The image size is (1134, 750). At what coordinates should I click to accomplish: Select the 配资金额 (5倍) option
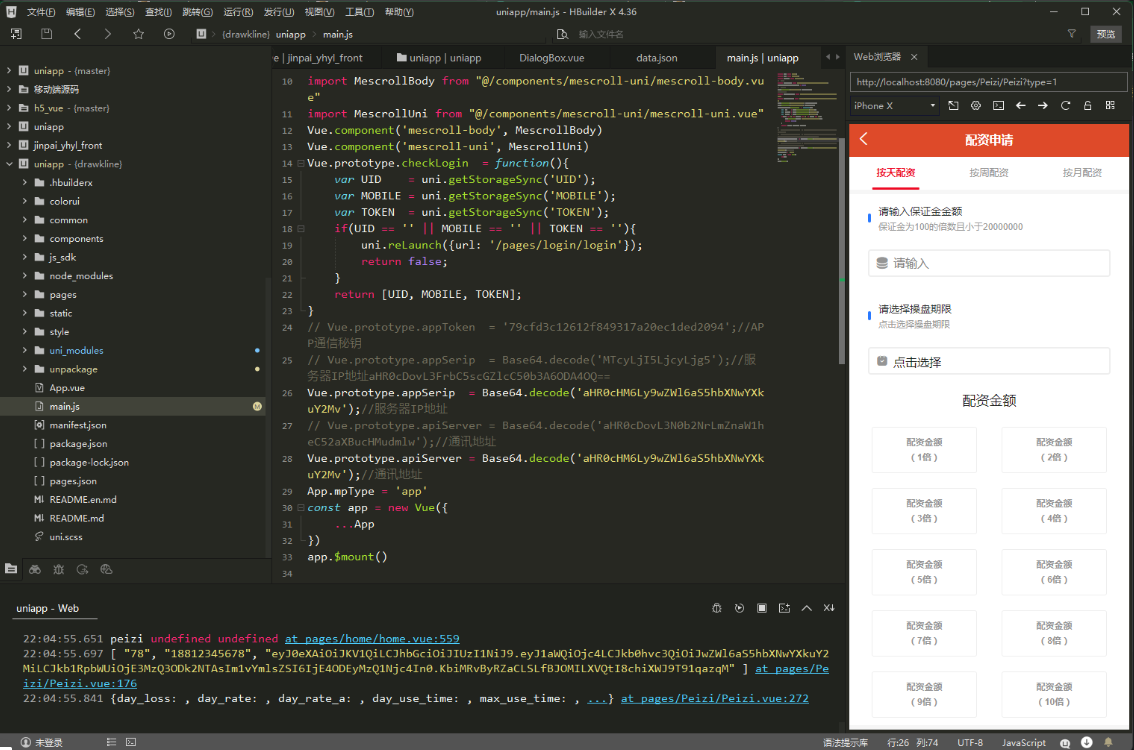(924, 571)
